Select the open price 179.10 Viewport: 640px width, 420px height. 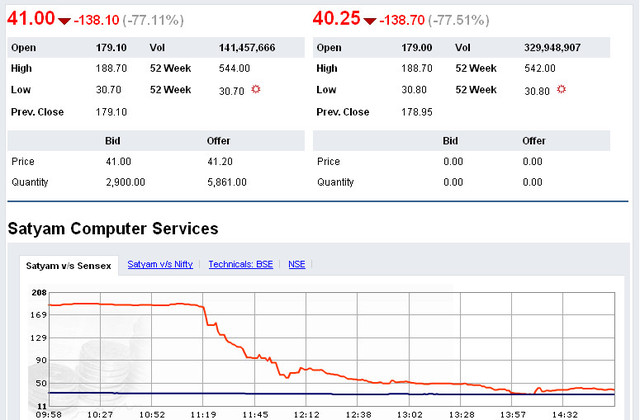pos(111,48)
